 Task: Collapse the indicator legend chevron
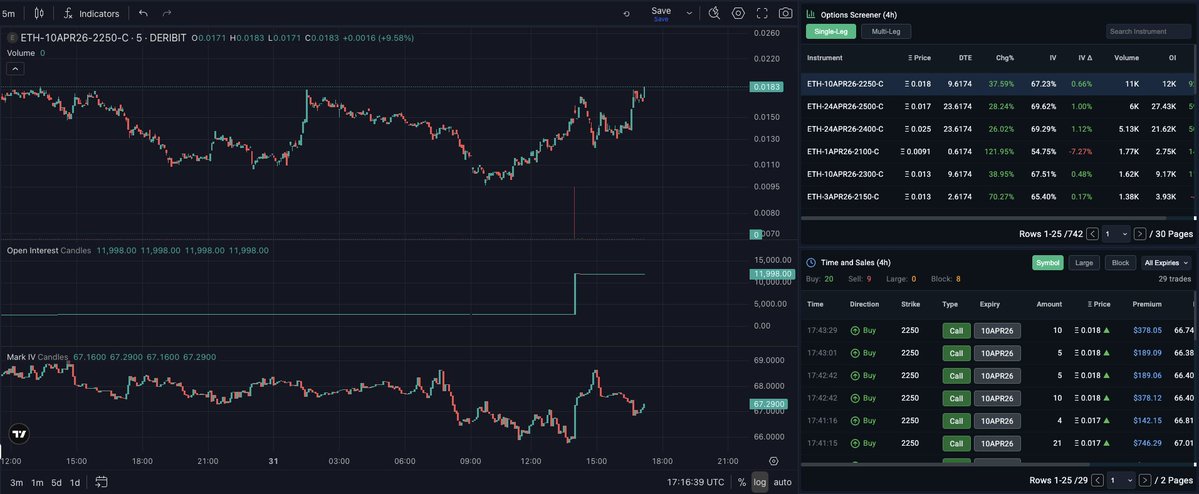click(x=15, y=68)
